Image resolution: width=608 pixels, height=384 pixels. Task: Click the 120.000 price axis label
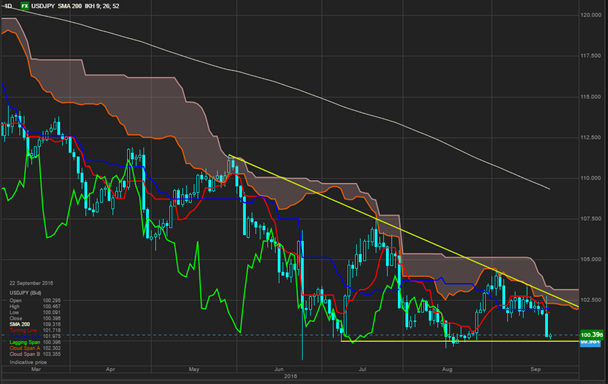tap(591, 15)
